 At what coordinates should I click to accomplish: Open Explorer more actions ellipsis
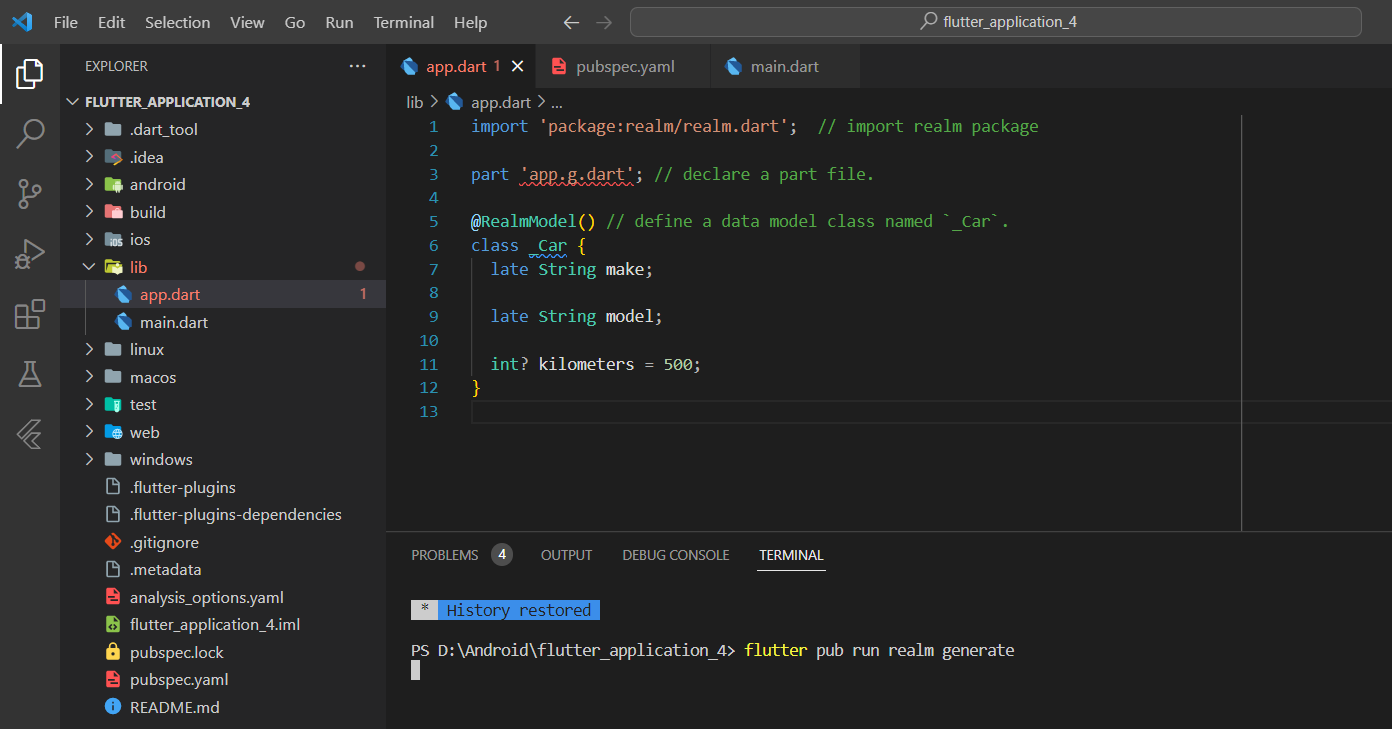357,66
